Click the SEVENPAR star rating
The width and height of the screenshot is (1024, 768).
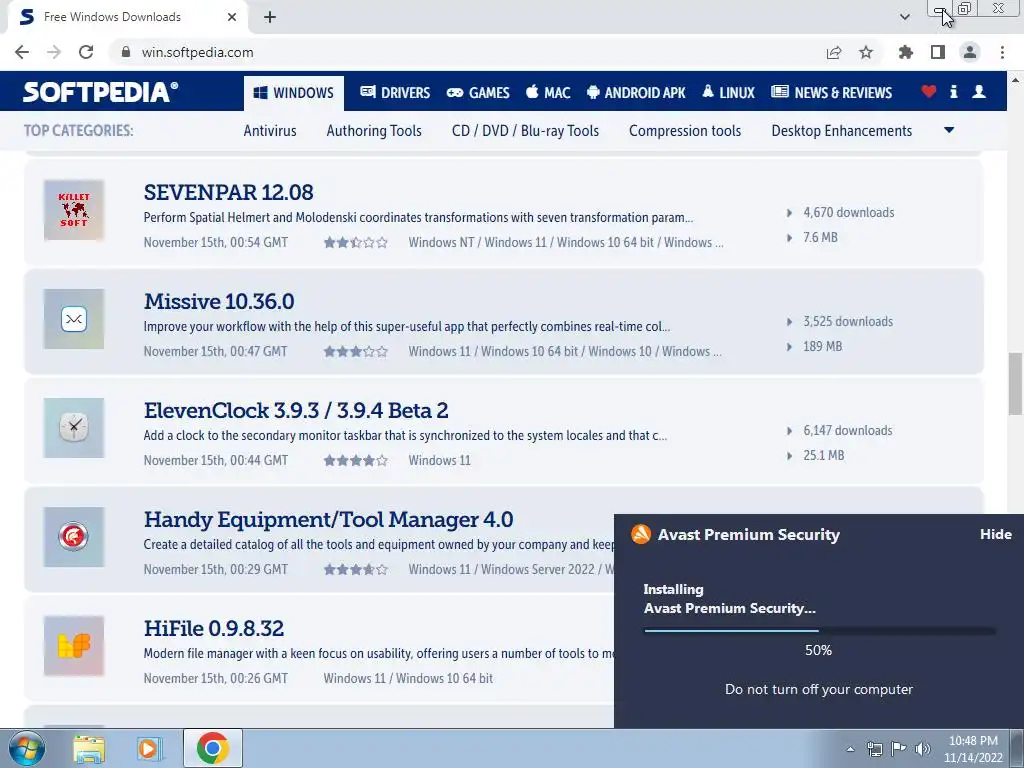point(356,242)
